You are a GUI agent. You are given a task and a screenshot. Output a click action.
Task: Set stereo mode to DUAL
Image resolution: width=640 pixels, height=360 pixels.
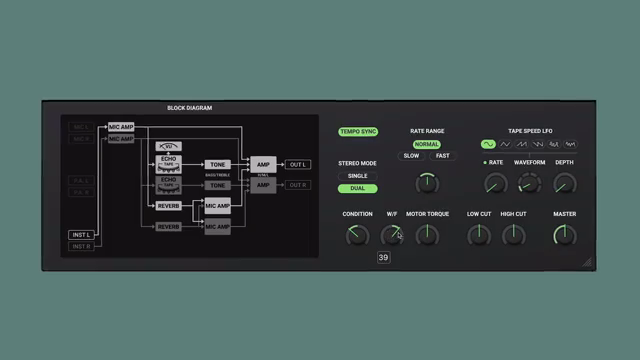point(358,188)
